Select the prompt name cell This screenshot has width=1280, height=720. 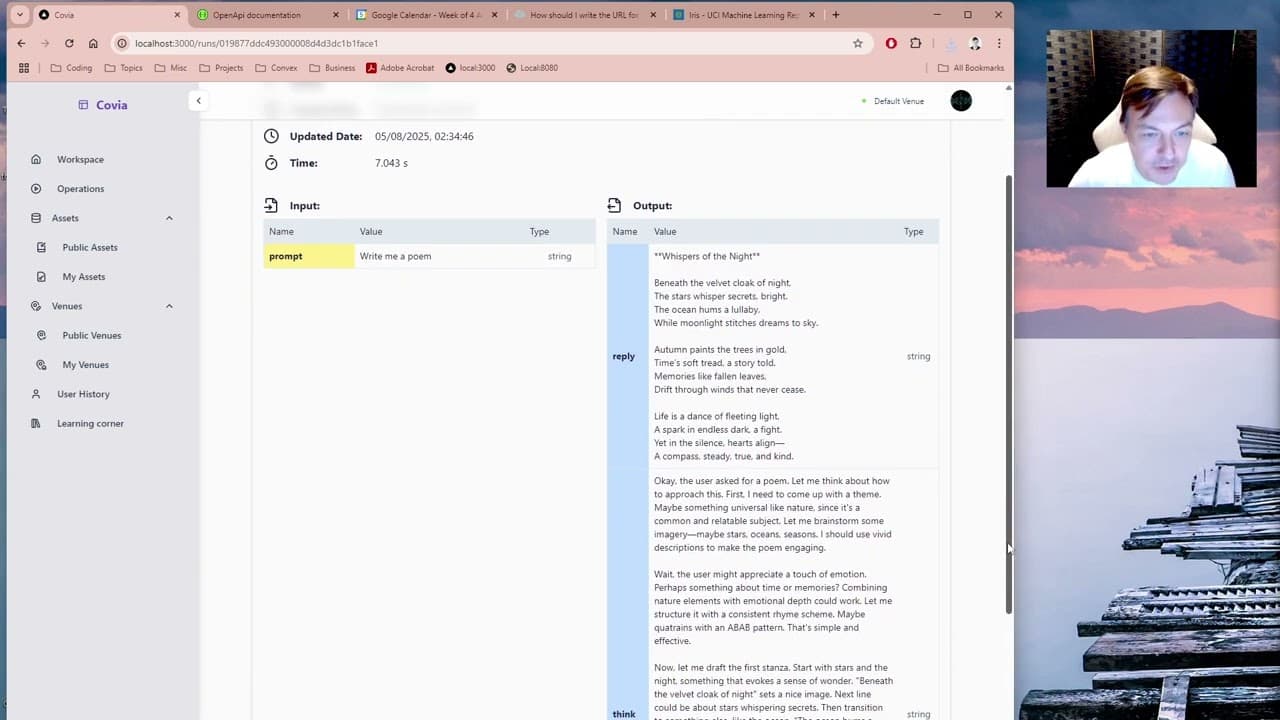pyautogui.click(x=309, y=256)
